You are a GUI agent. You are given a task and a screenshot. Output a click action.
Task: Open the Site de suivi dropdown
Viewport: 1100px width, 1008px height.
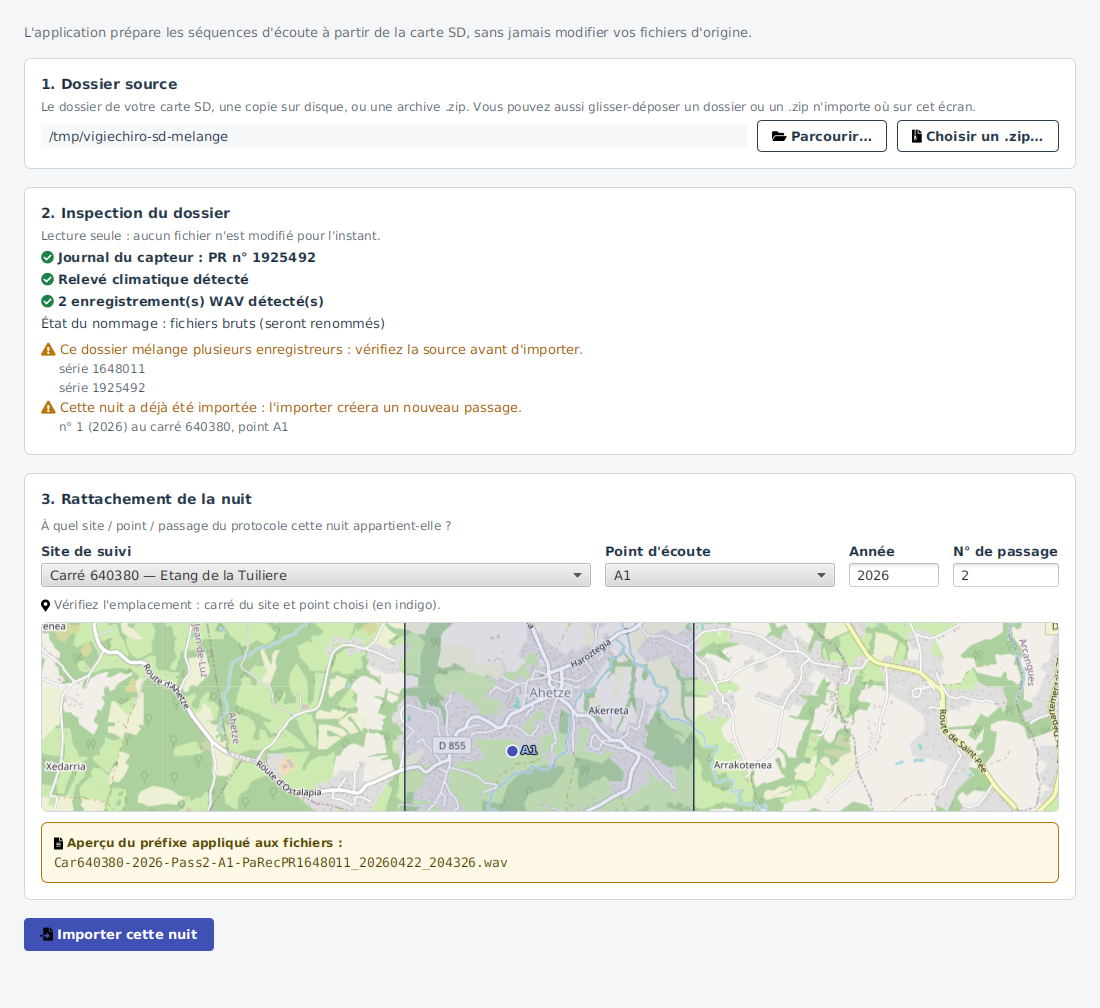tap(316, 575)
